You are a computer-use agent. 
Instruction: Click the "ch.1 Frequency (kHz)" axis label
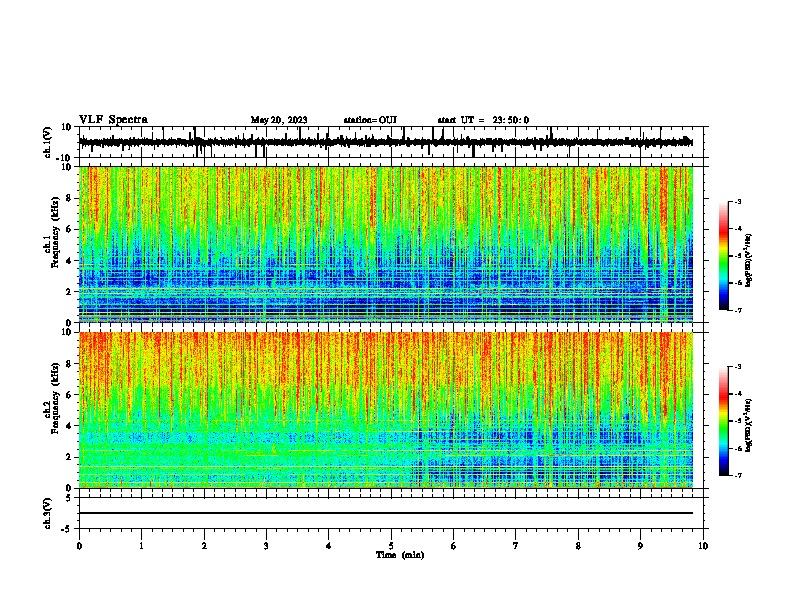(x=51, y=233)
